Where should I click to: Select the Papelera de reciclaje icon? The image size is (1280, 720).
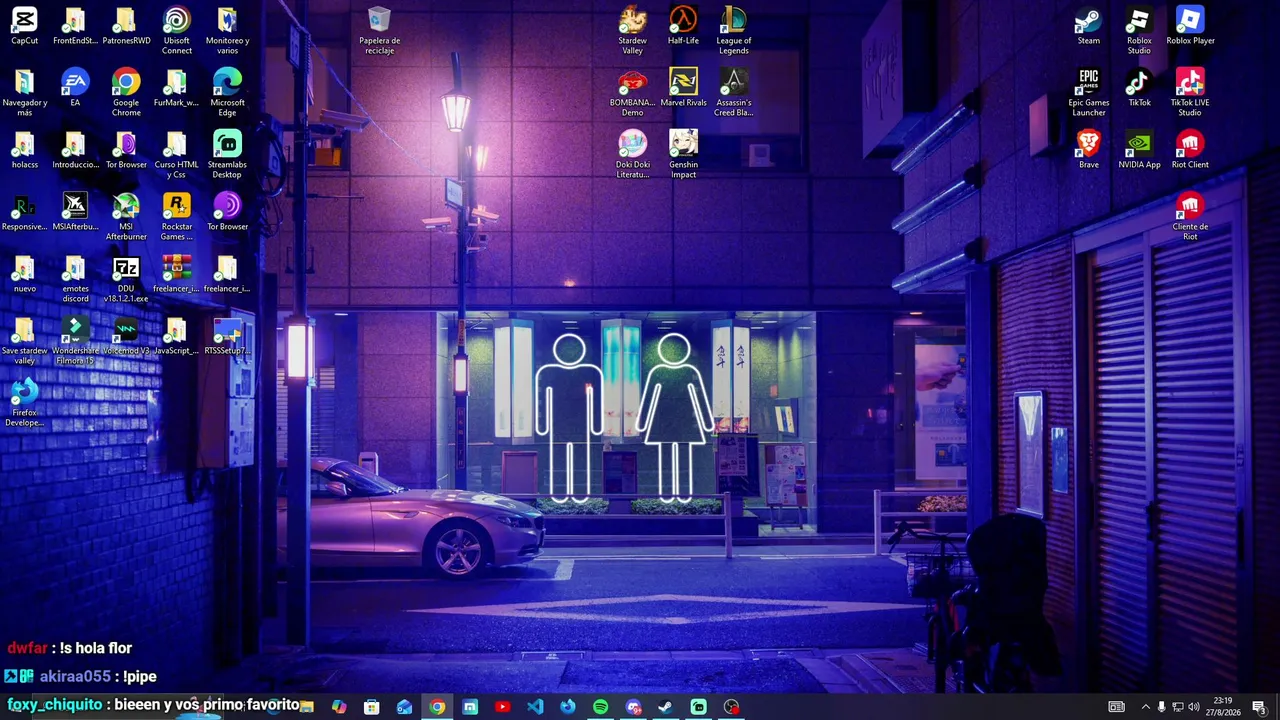tap(379, 31)
